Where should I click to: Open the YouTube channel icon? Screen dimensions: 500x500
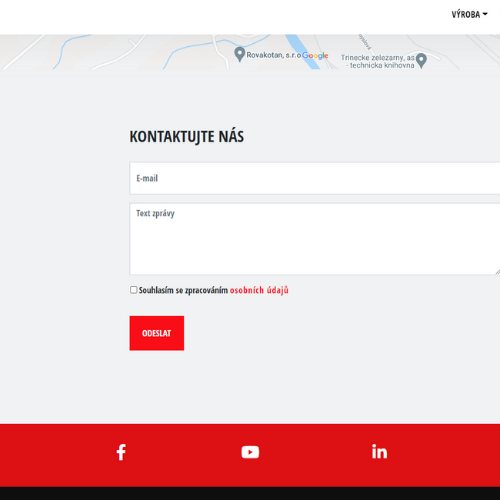pyautogui.click(x=250, y=452)
